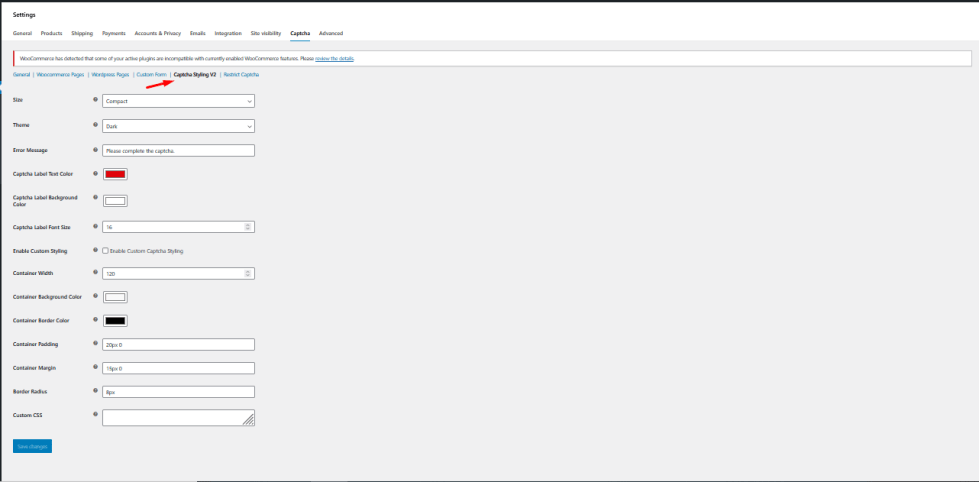The width and height of the screenshot is (979, 482).
Task: Go to General captcha sub-section link
Action: tap(21, 74)
